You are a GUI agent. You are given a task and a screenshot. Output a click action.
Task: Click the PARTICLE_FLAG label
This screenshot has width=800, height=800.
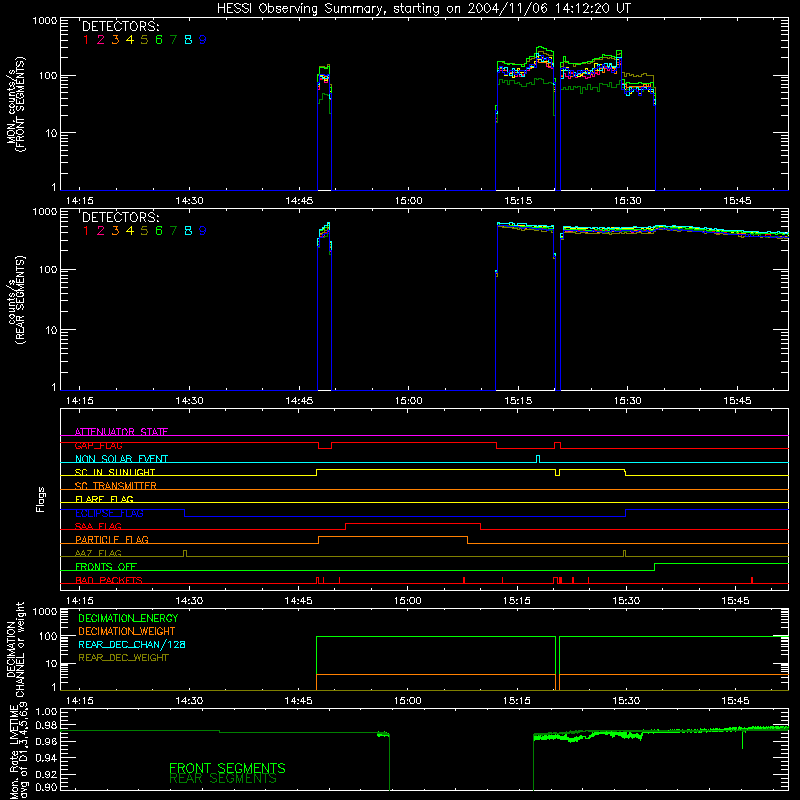point(112,539)
